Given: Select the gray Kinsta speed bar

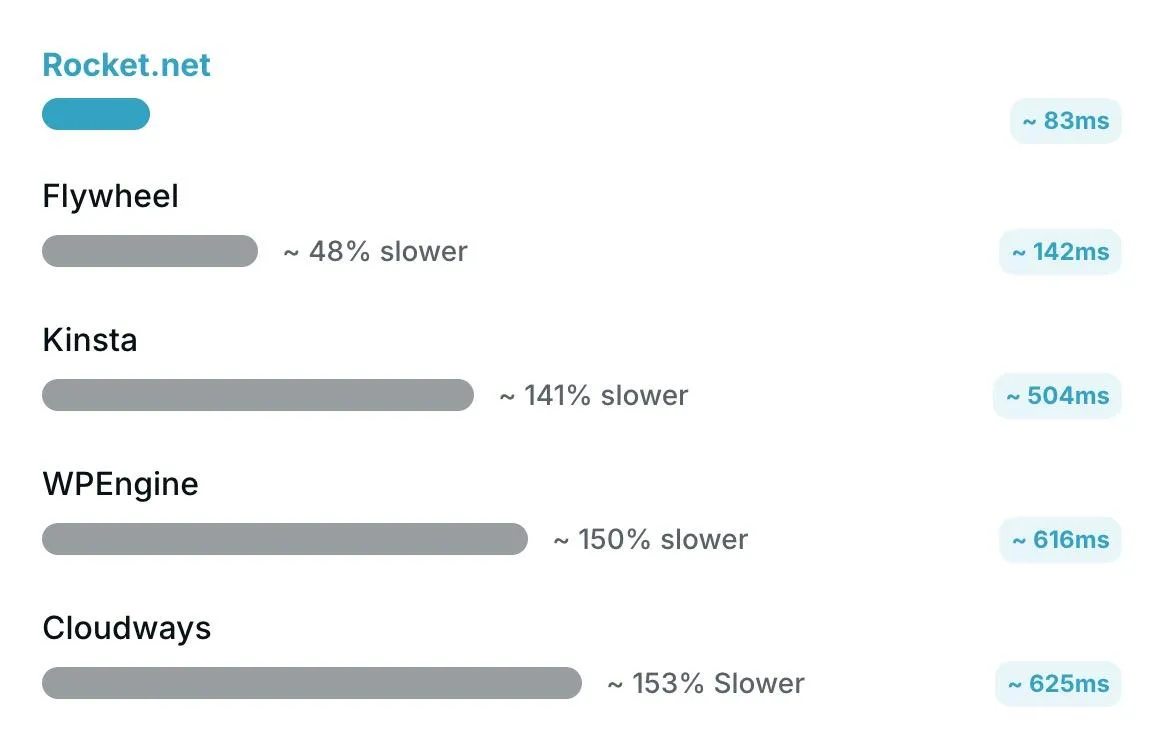Looking at the screenshot, I should pyautogui.click(x=258, y=395).
